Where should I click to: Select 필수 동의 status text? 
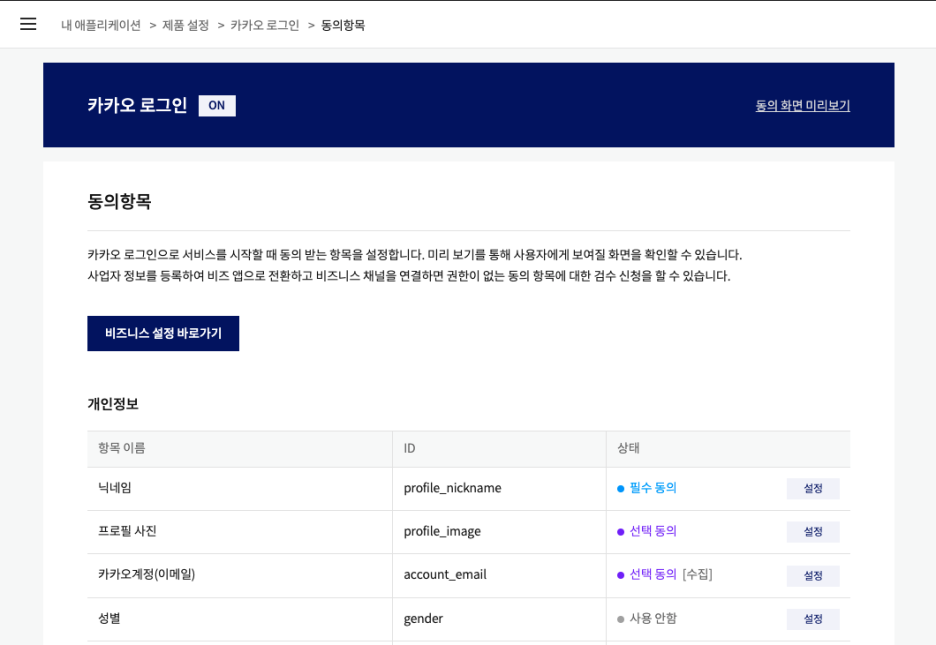(x=653, y=487)
